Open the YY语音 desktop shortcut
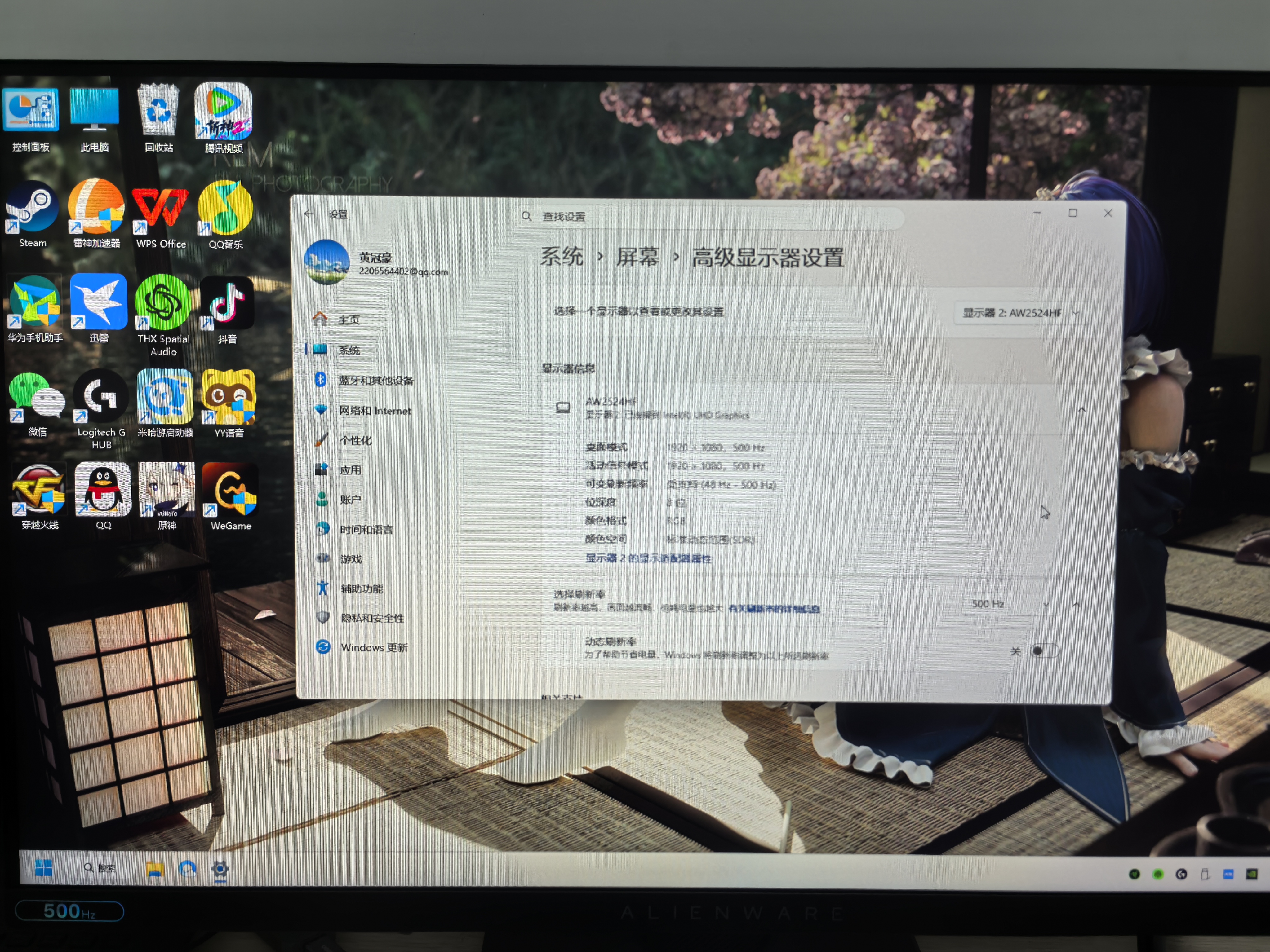Image resolution: width=1270 pixels, height=952 pixels. (229, 404)
